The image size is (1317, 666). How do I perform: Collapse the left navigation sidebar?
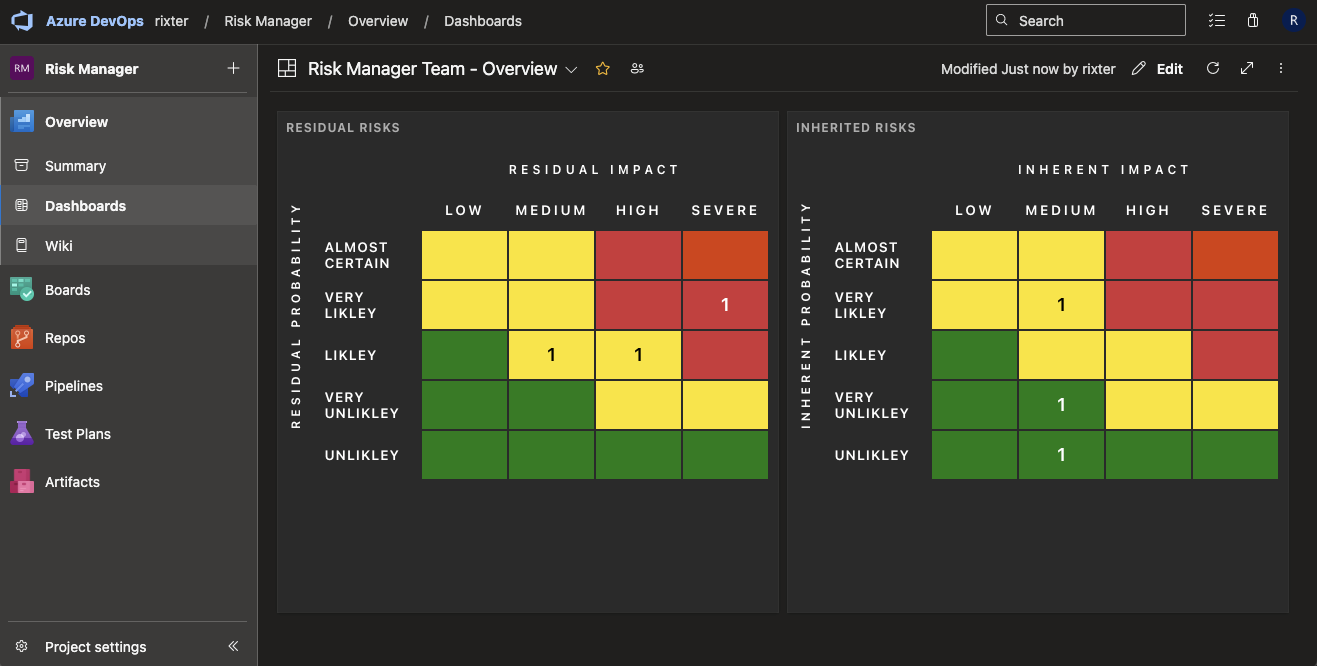pos(233,645)
